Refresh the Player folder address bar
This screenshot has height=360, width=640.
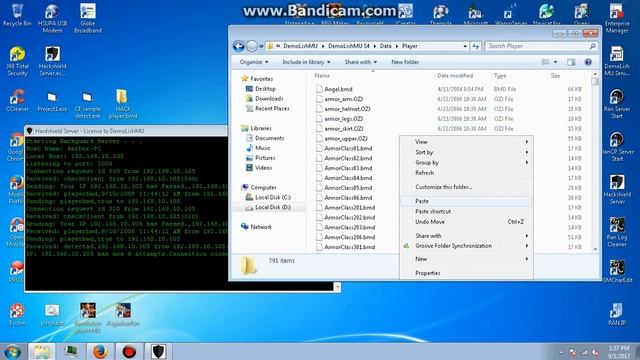476,46
